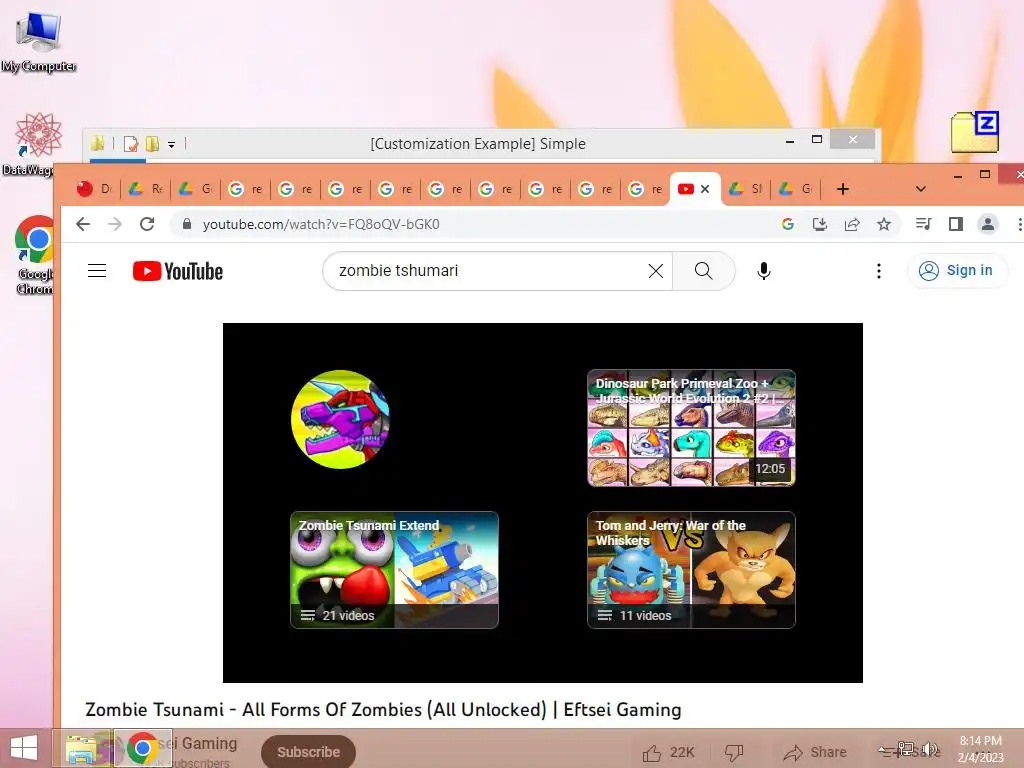The image size is (1024, 768).
Task: Switch to the Drive tab labeled Re
Action: (146, 189)
